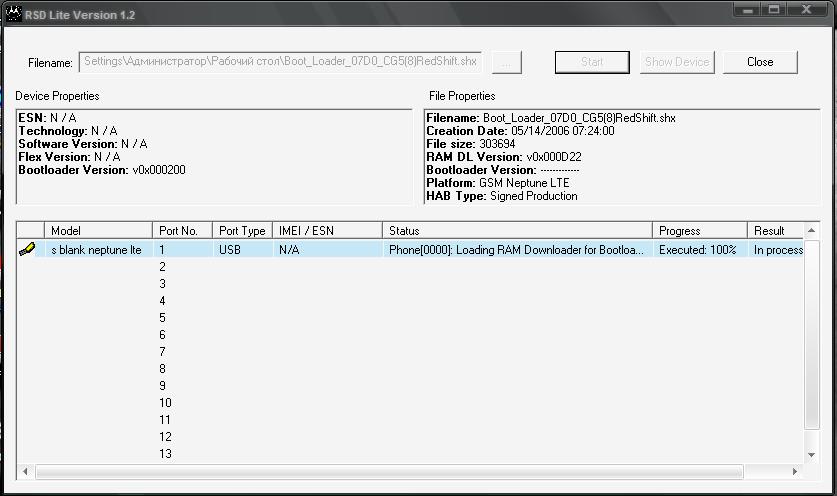Viewport: 837px width, 496px height.
Task: Select port number 9 row
Action: point(162,385)
